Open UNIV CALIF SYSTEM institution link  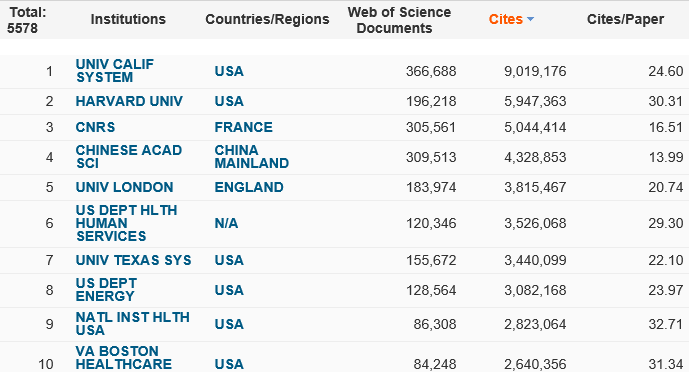coord(115,71)
